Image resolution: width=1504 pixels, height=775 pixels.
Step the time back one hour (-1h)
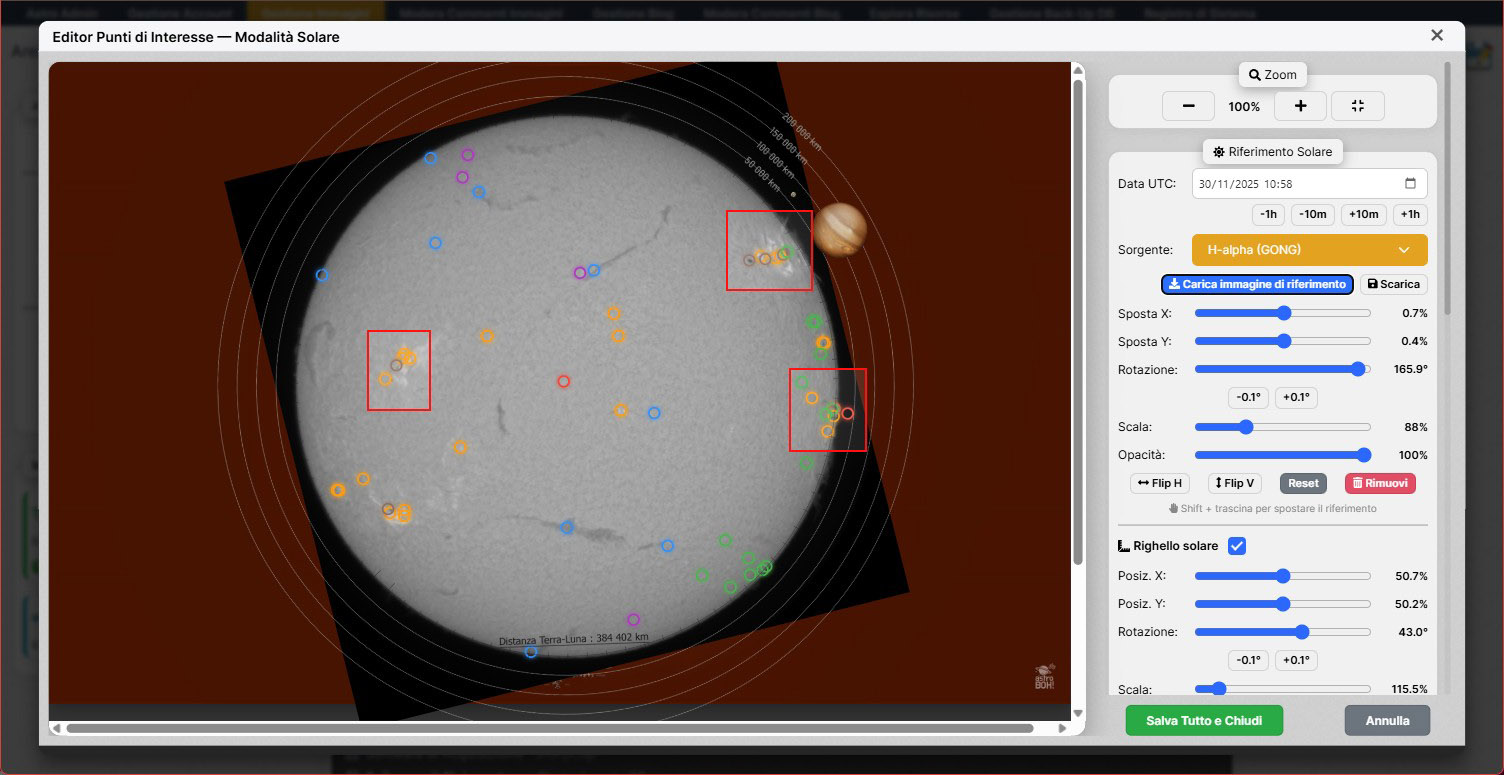pyautogui.click(x=1268, y=214)
